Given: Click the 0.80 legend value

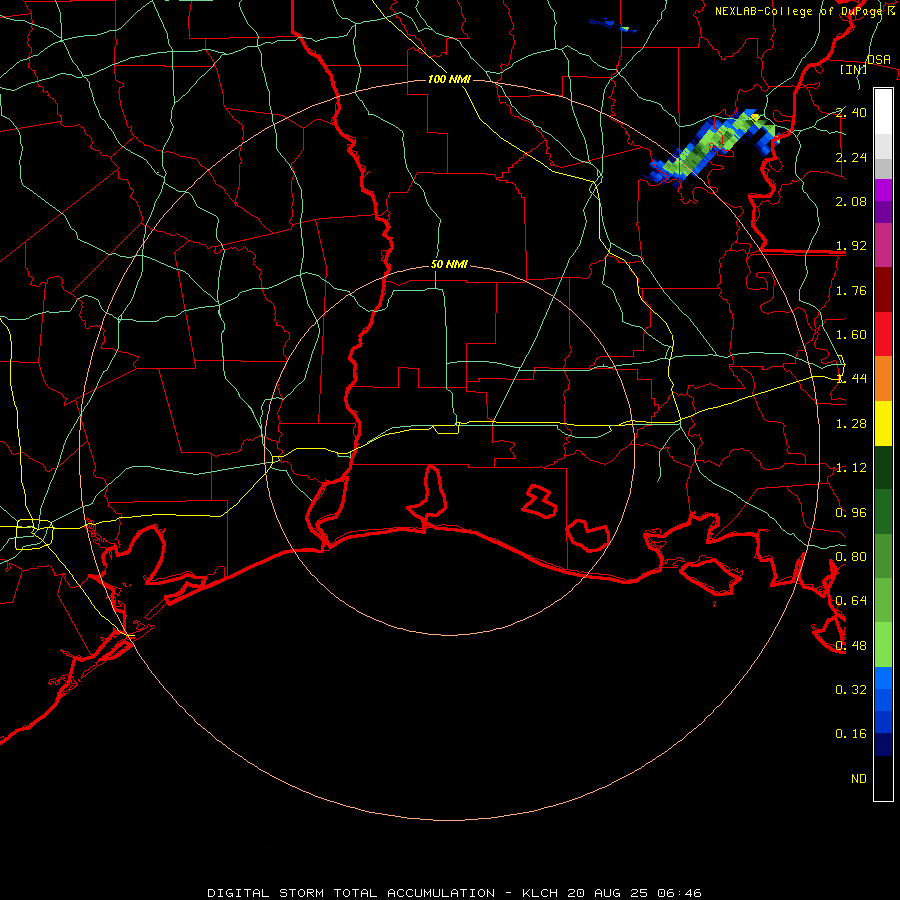Looking at the screenshot, I should (x=851, y=557).
